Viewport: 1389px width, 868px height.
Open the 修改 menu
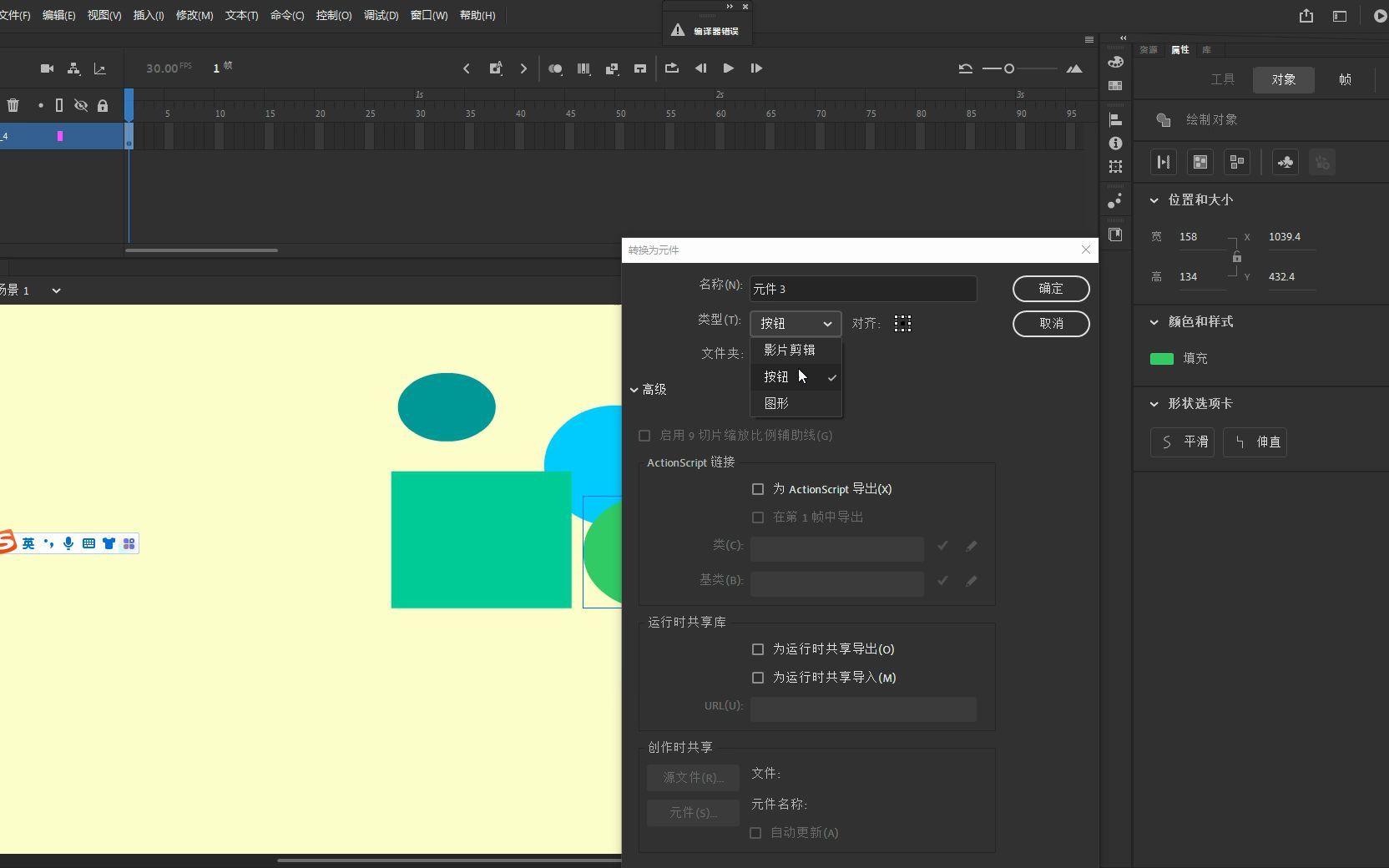tap(194, 16)
